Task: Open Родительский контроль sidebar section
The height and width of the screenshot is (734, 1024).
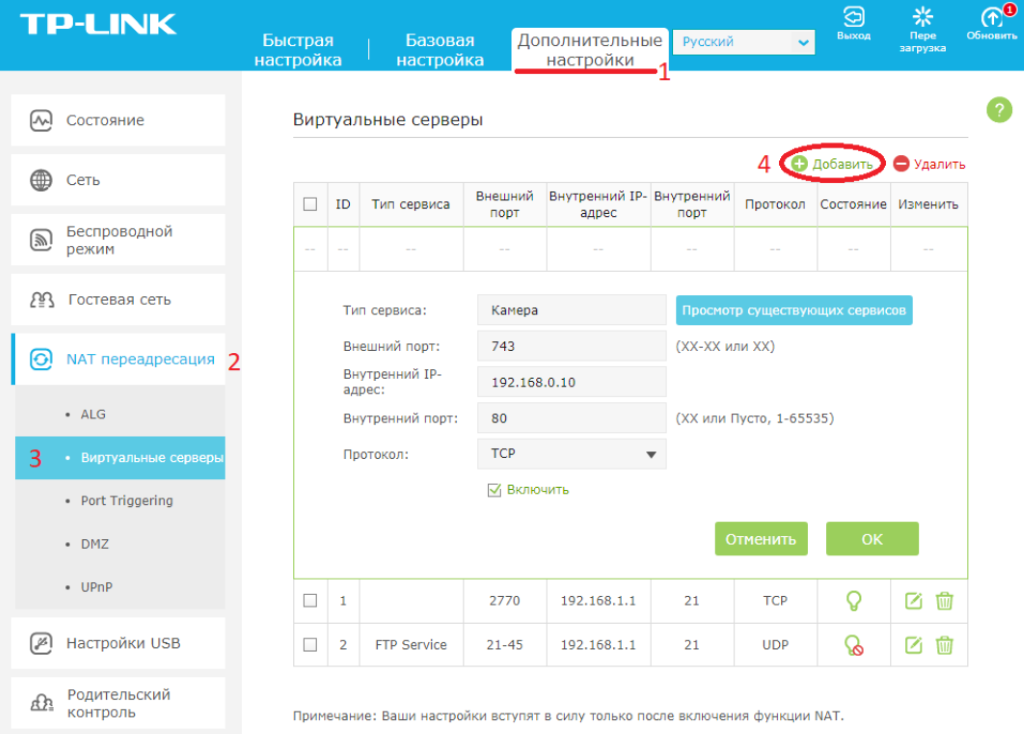Action: pos(118,703)
